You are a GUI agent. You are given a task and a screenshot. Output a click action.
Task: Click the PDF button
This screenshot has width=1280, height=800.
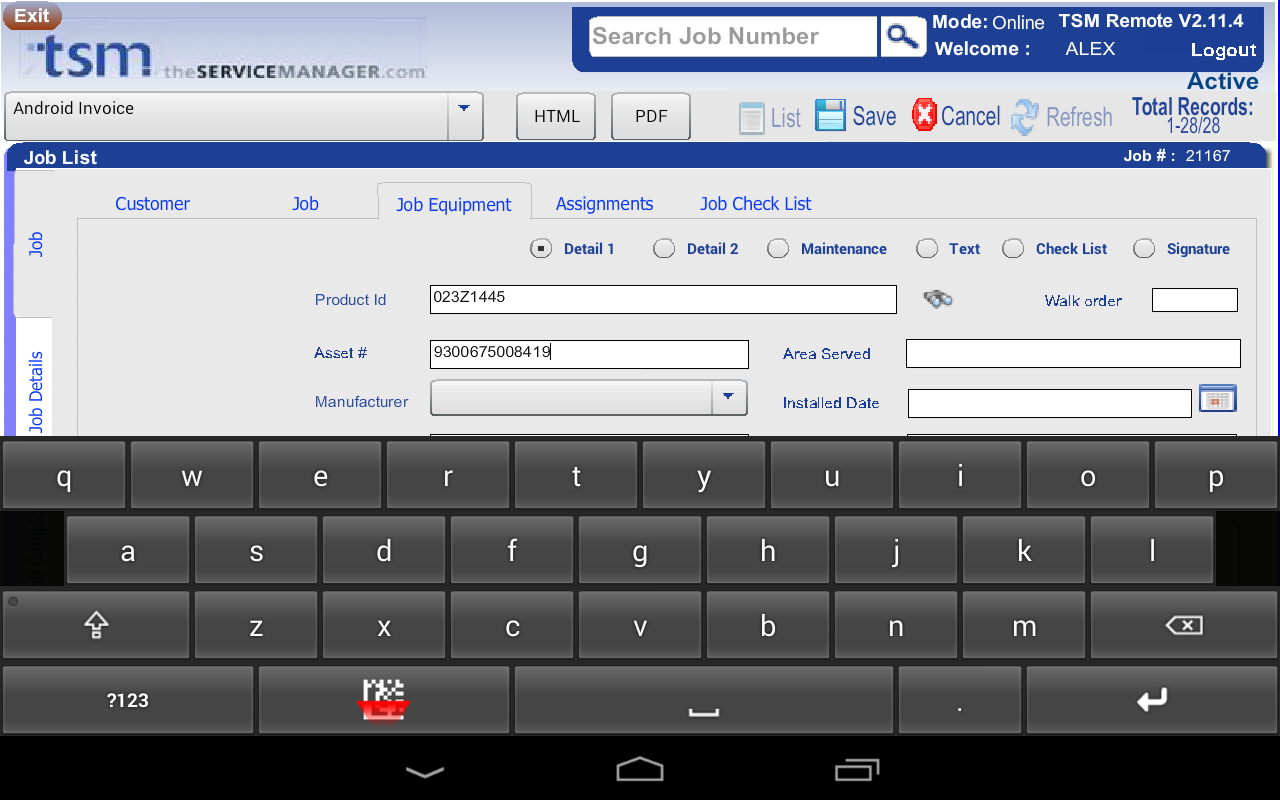point(651,116)
